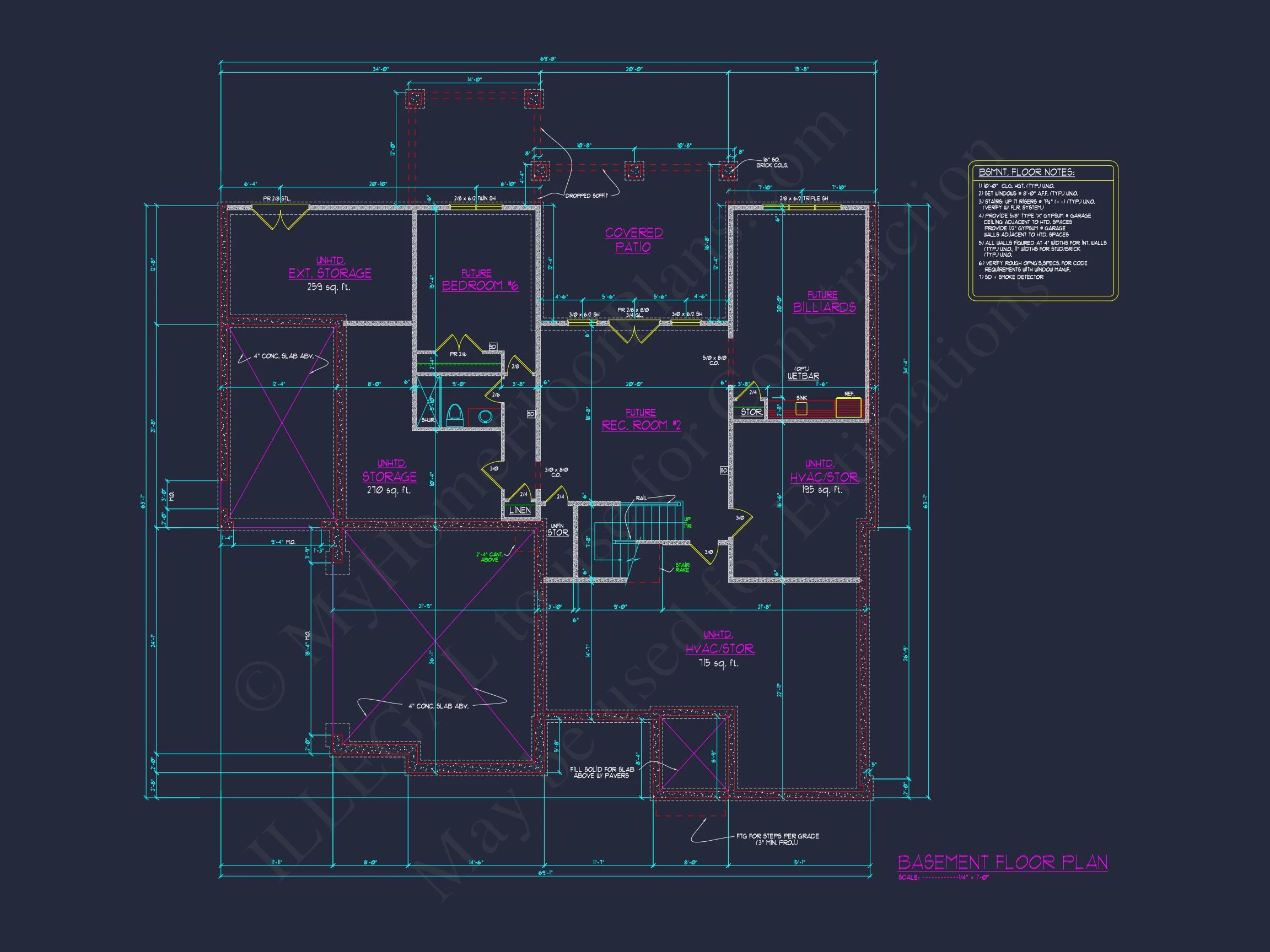1270x952 pixels.
Task: Click the toilet symbol in the bathroom
Action: point(454,415)
